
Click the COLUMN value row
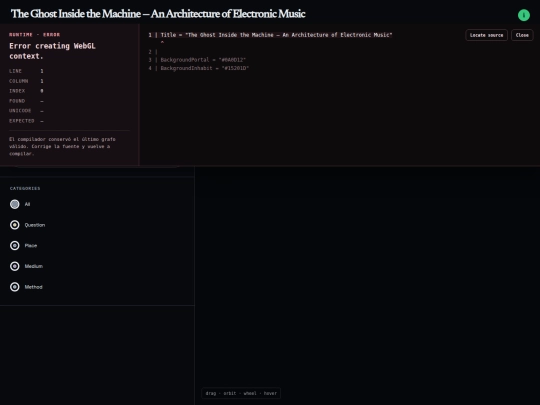[26, 81]
